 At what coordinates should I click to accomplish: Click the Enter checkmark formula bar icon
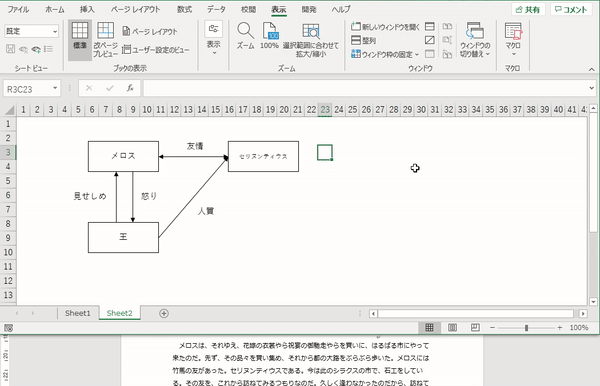(x=110, y=88)
